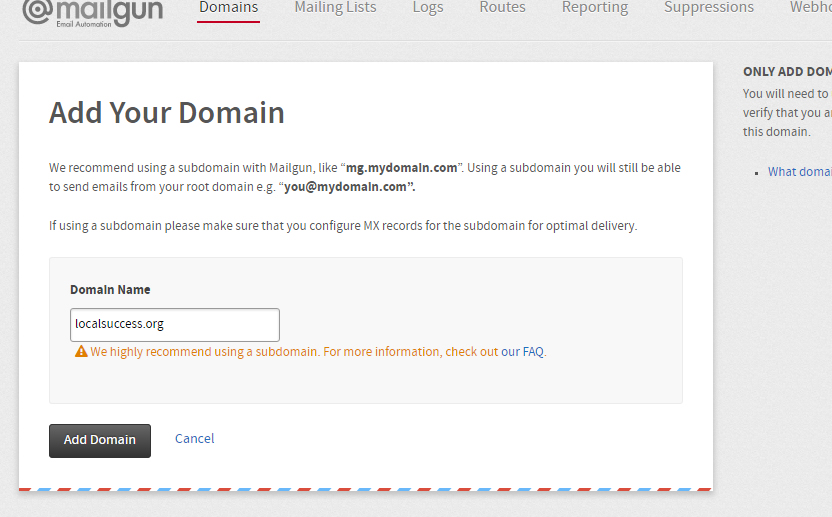Click the bold 'you@mydomain.com' example text
This screenshot has width=832, height=517.
pos(349,187)
